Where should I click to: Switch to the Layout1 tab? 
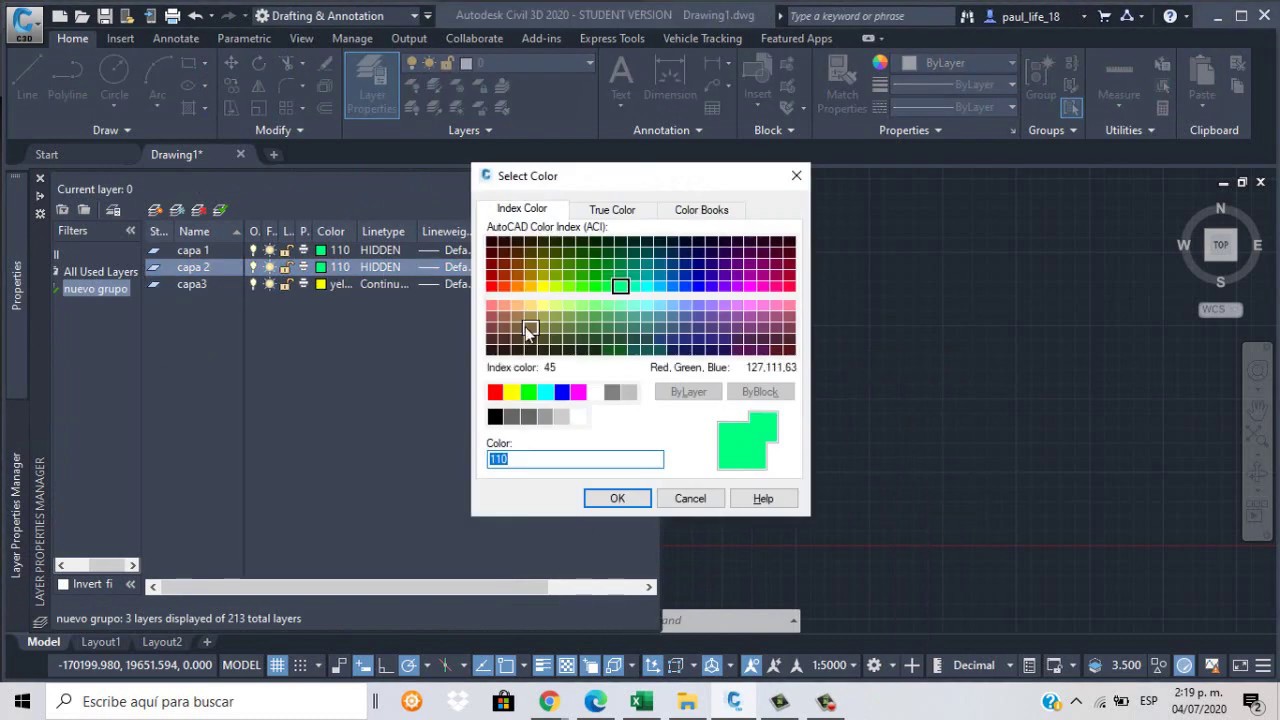(100, 642)
